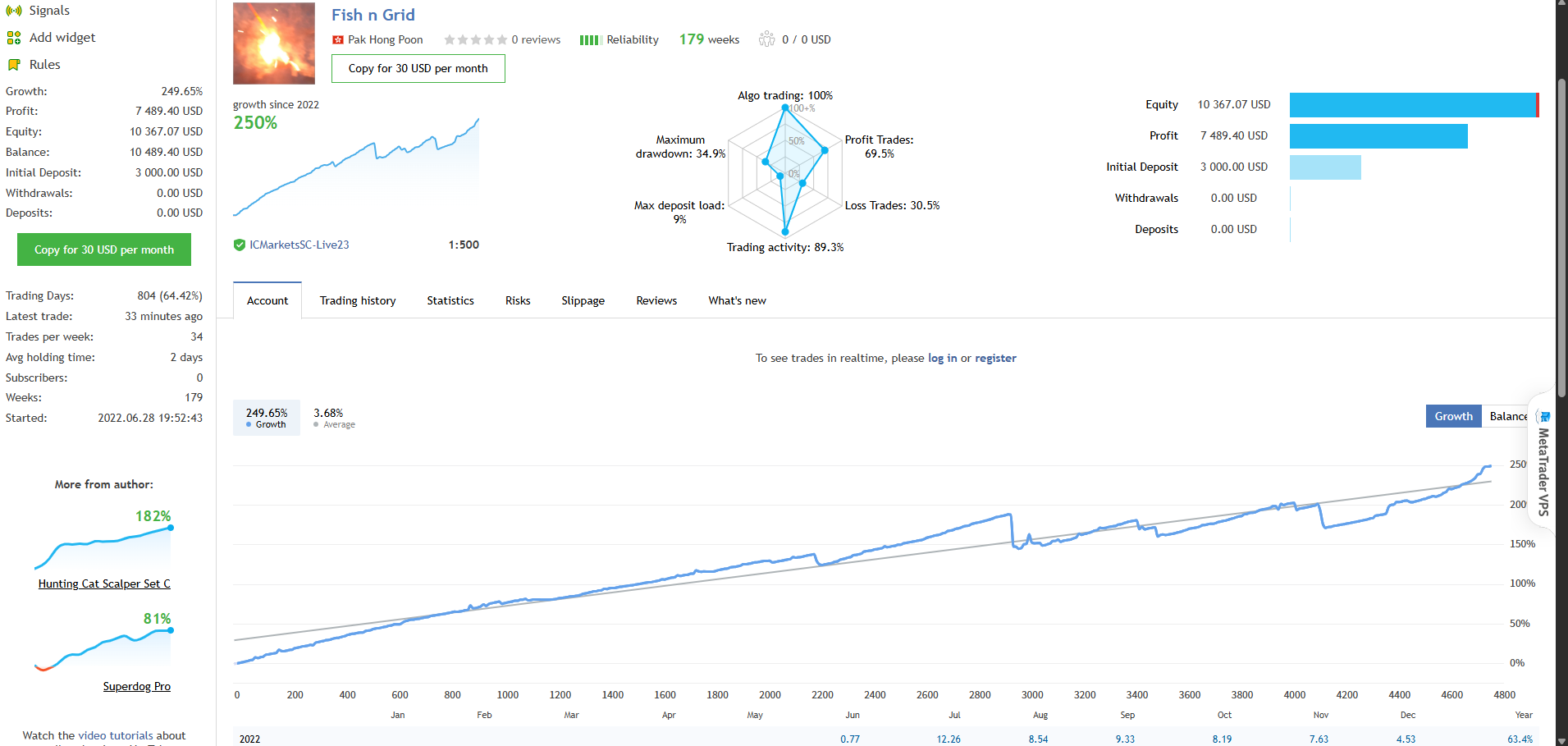Click the green verified shield icon by ICMarketsSC-Live23

(x=240, y=245)
